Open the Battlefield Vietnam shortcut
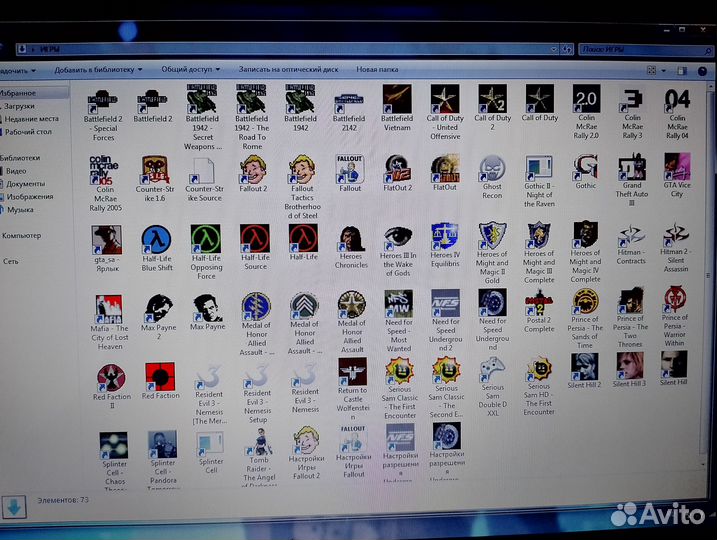This screenshot has width=717, height=540. (x=397, y=108)
